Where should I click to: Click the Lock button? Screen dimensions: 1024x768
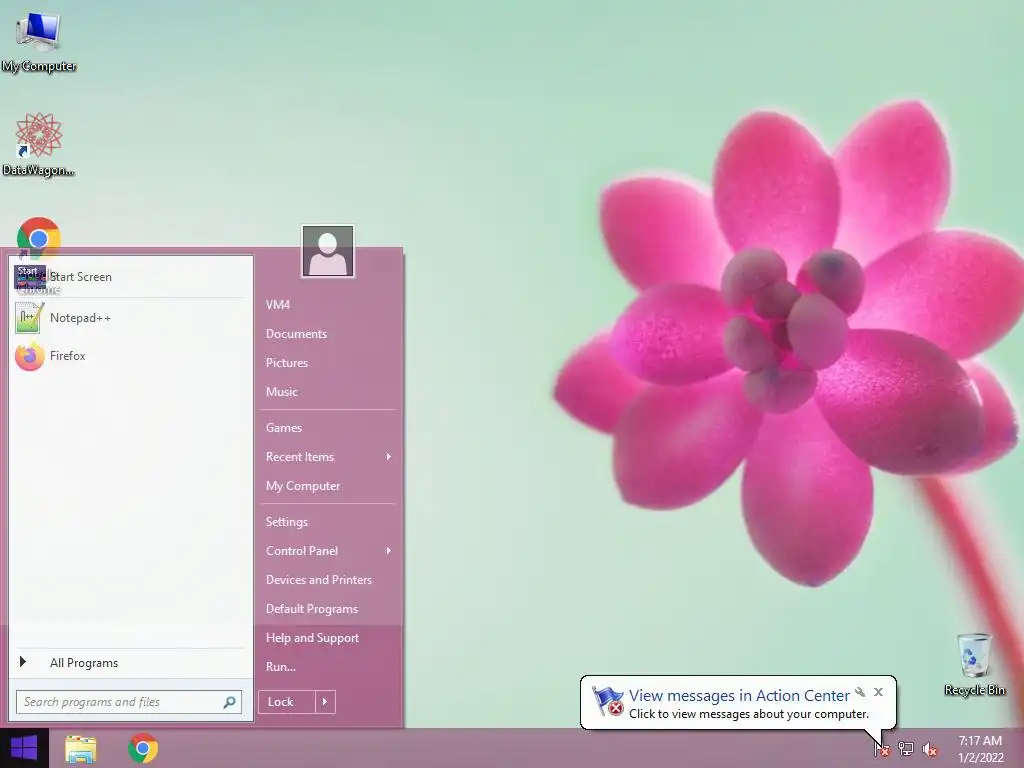tap(287, 702)
